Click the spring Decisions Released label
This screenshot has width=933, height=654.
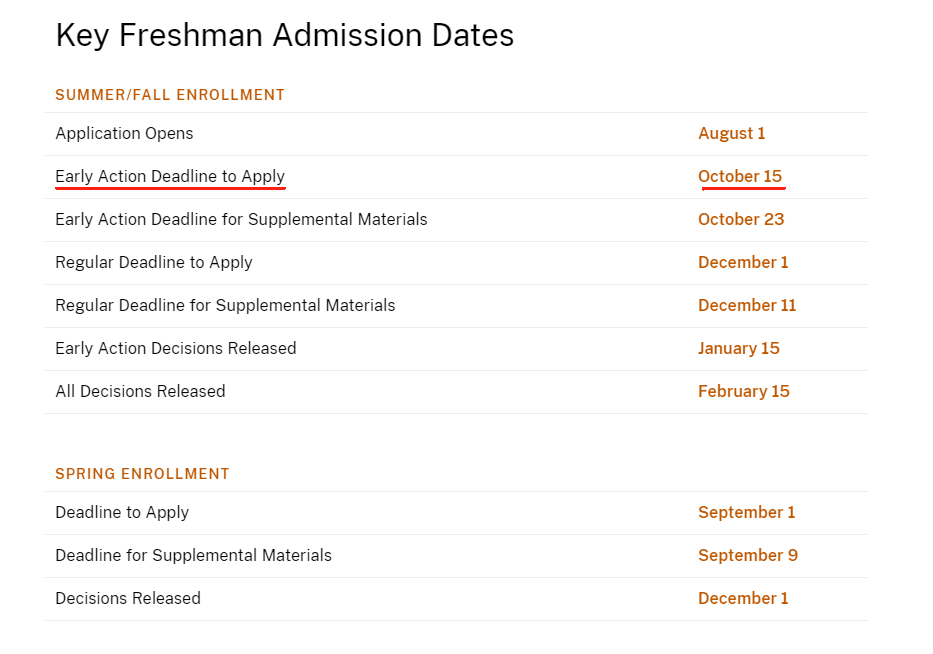coord(128,598)
